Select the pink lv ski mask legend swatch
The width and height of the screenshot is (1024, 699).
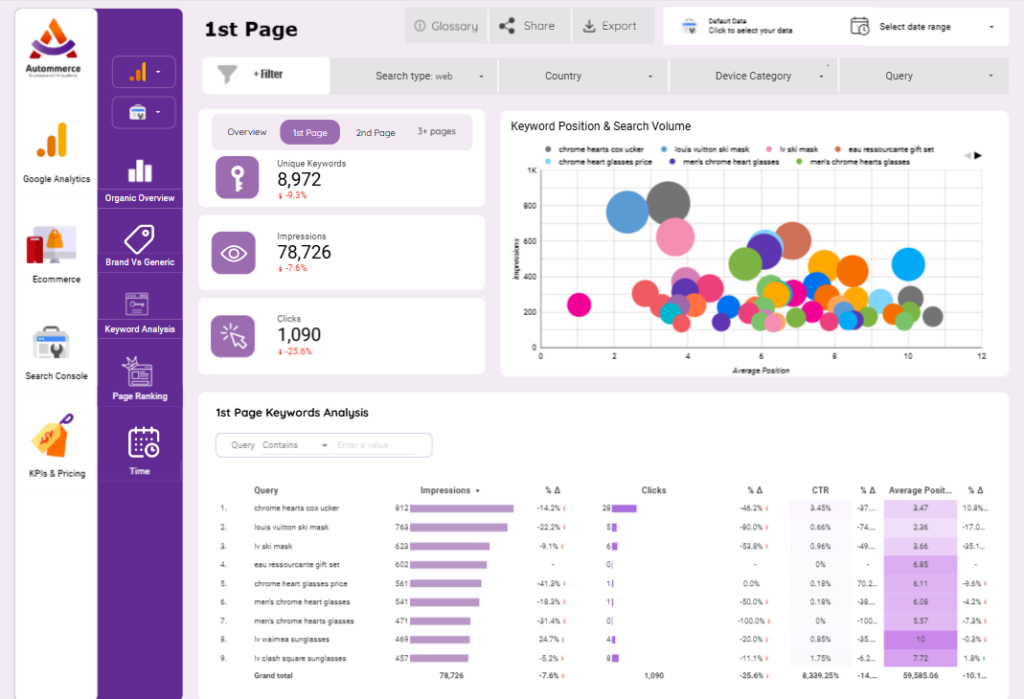coord(769,150)
